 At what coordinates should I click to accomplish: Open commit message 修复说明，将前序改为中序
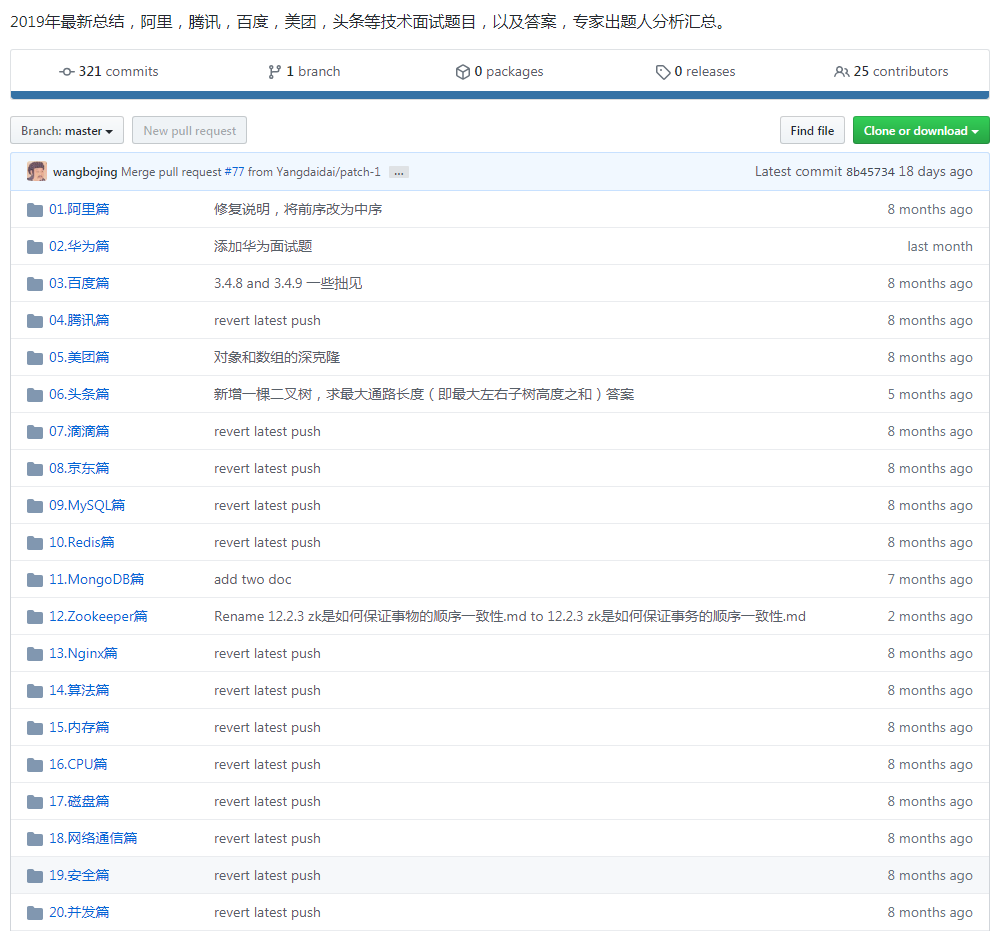click(298, 210)
